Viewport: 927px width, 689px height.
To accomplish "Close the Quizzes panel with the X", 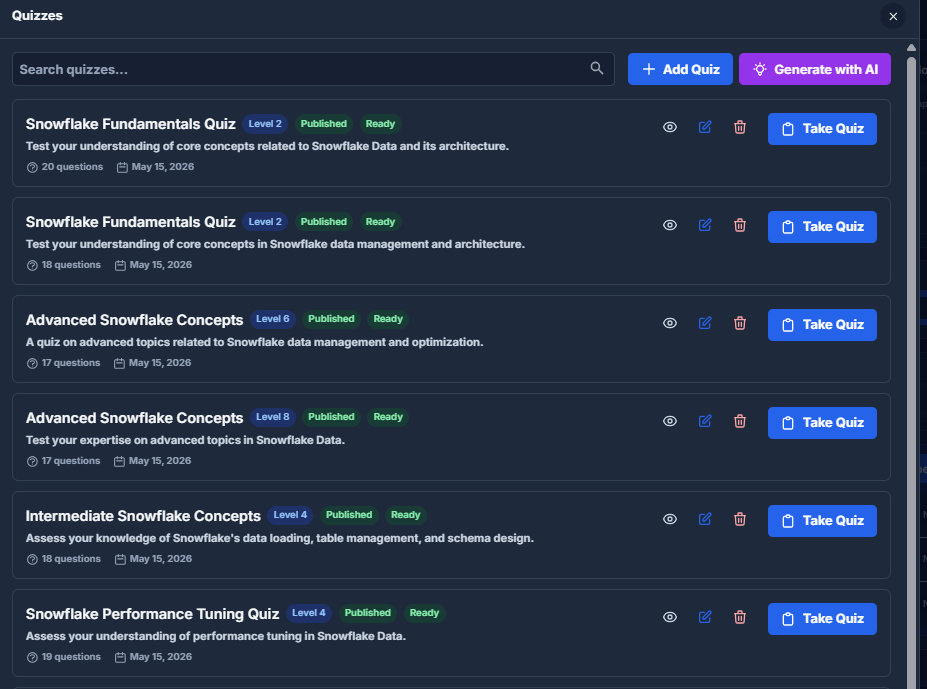I will click(893, 17).
